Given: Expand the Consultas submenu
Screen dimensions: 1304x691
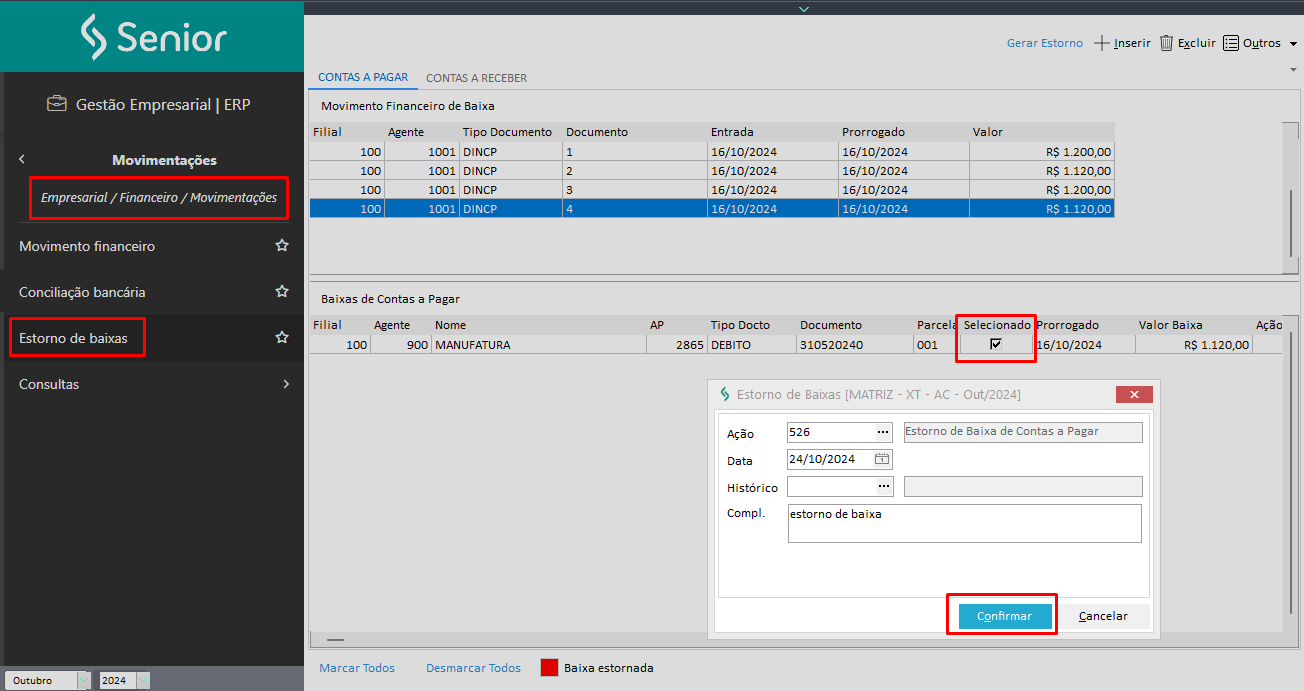Looking at the screenshot, I should tap(286, 384).
